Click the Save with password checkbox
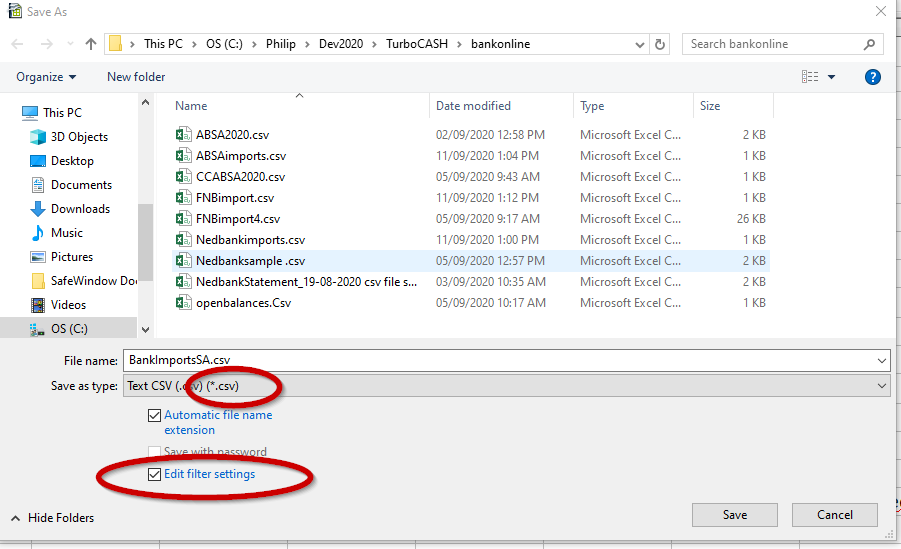The width and height of the screenshot is (901, 549). coord(154,452)
